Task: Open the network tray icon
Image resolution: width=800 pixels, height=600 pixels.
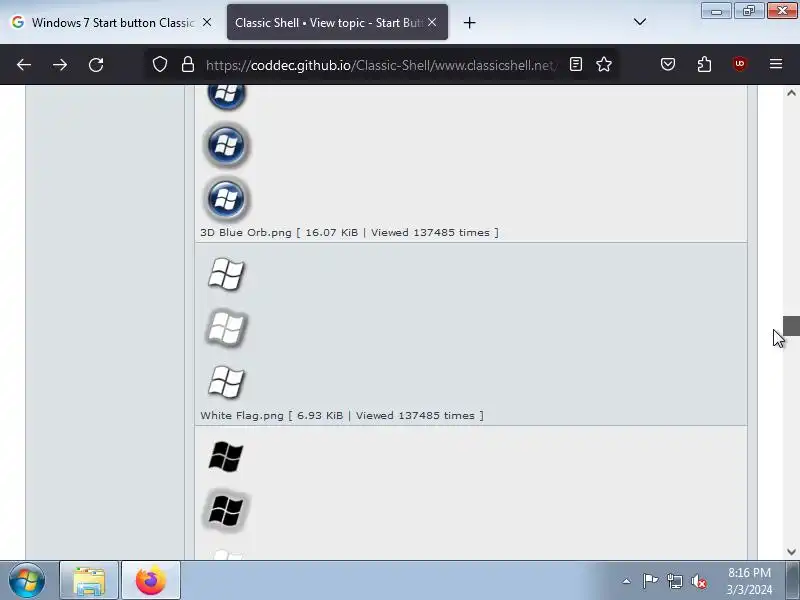Action: click(x=675, y=581)
